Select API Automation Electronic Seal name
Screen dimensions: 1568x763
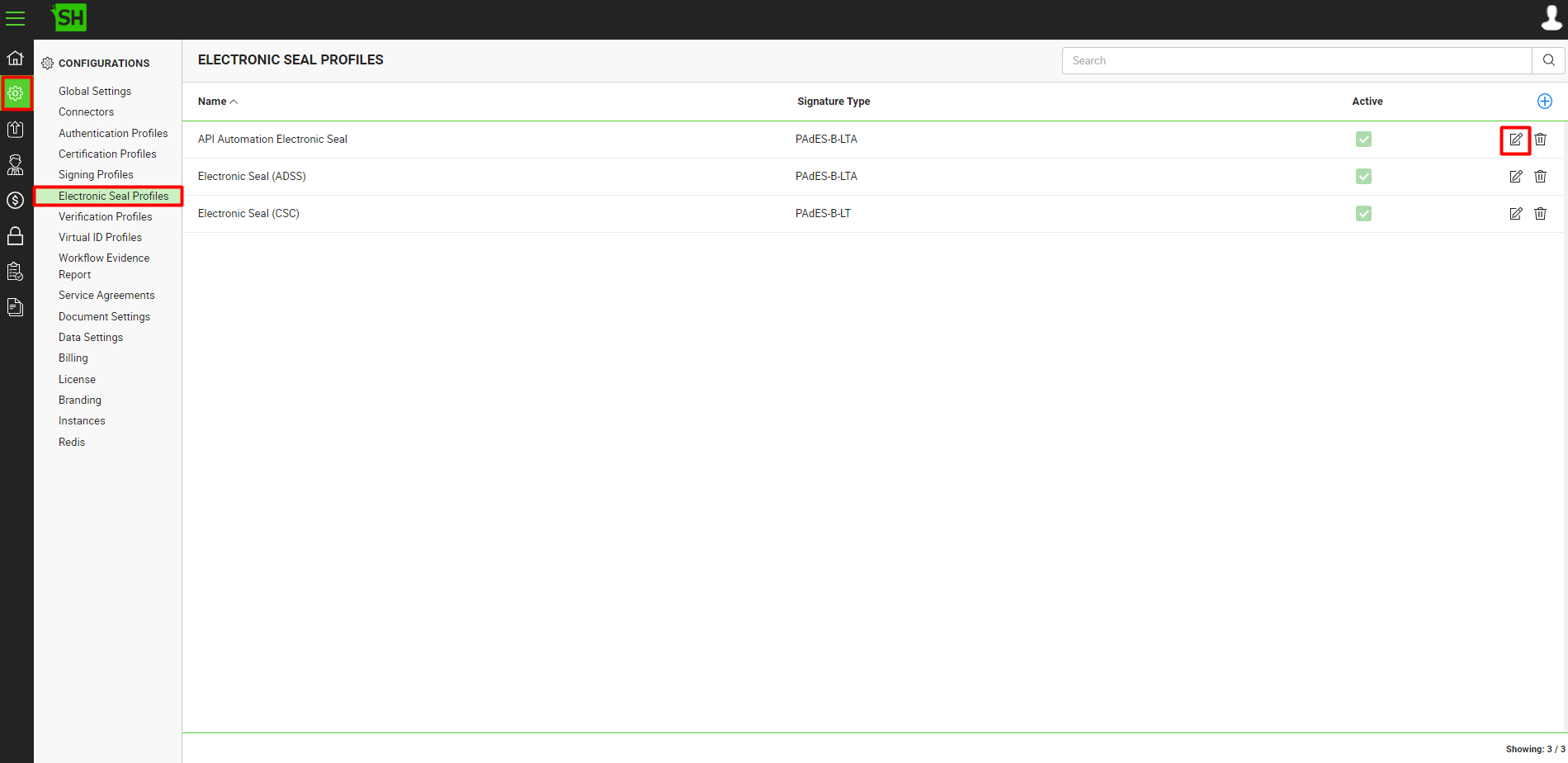tap(272, 139)
